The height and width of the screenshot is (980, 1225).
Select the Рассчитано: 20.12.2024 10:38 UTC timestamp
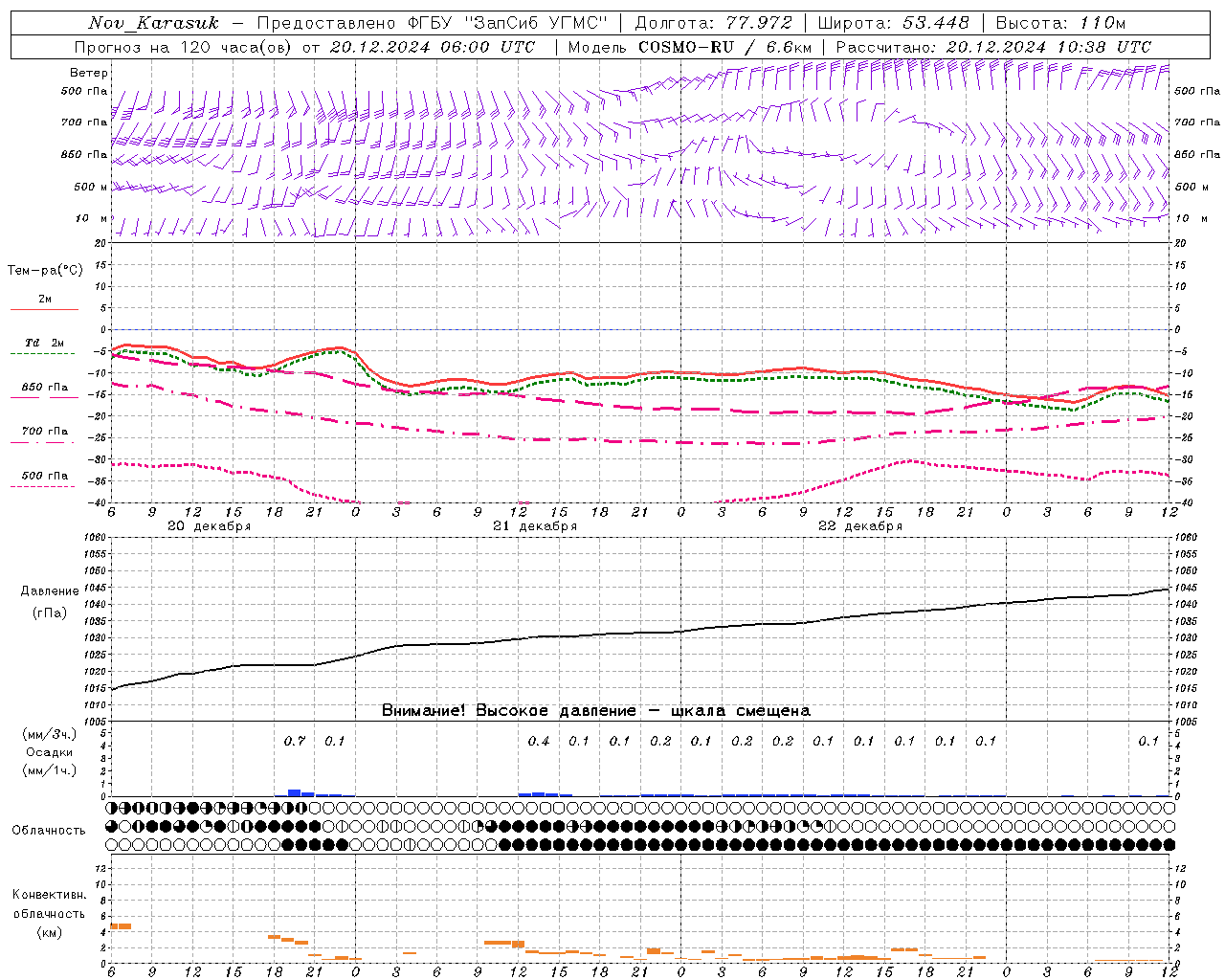993,47
